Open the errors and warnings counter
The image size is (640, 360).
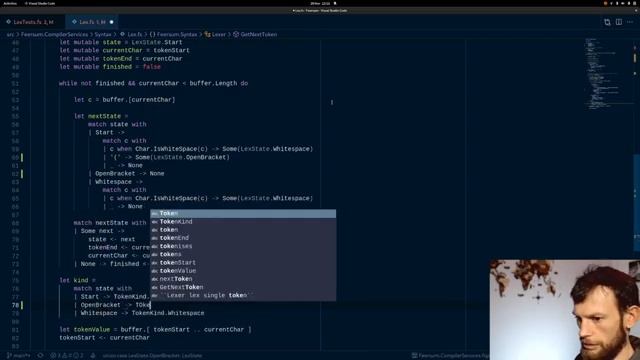pos(67,356)
